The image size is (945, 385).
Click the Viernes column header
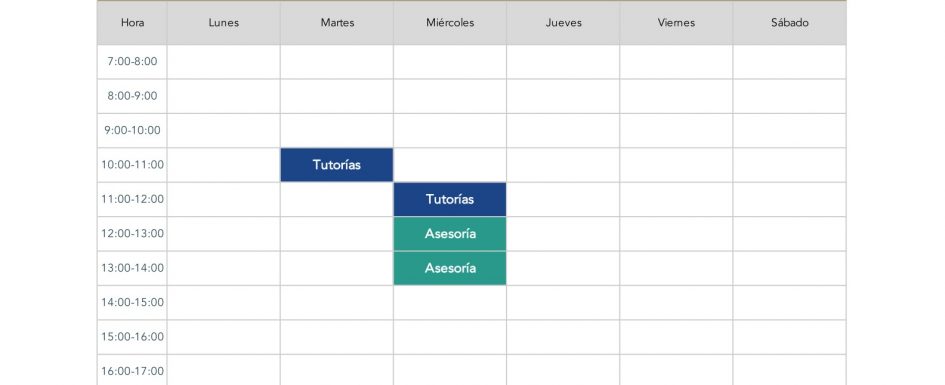[676, 23]
